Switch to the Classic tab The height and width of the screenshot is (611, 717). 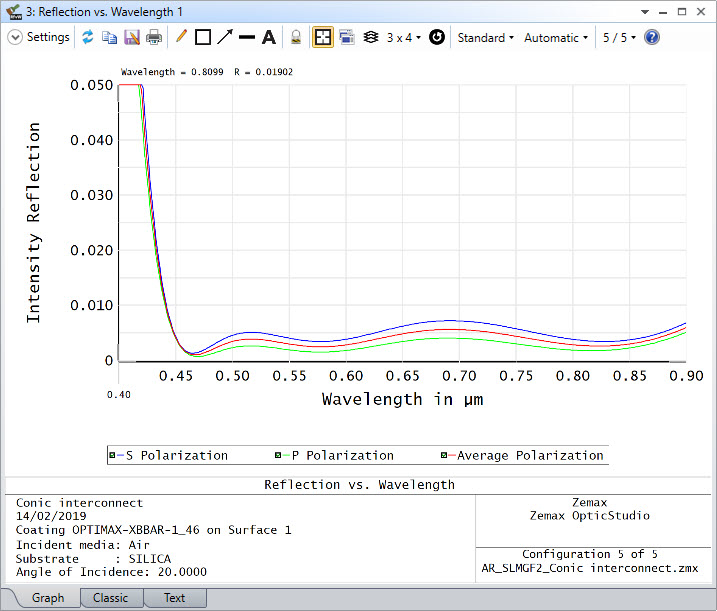pos(110,598)
